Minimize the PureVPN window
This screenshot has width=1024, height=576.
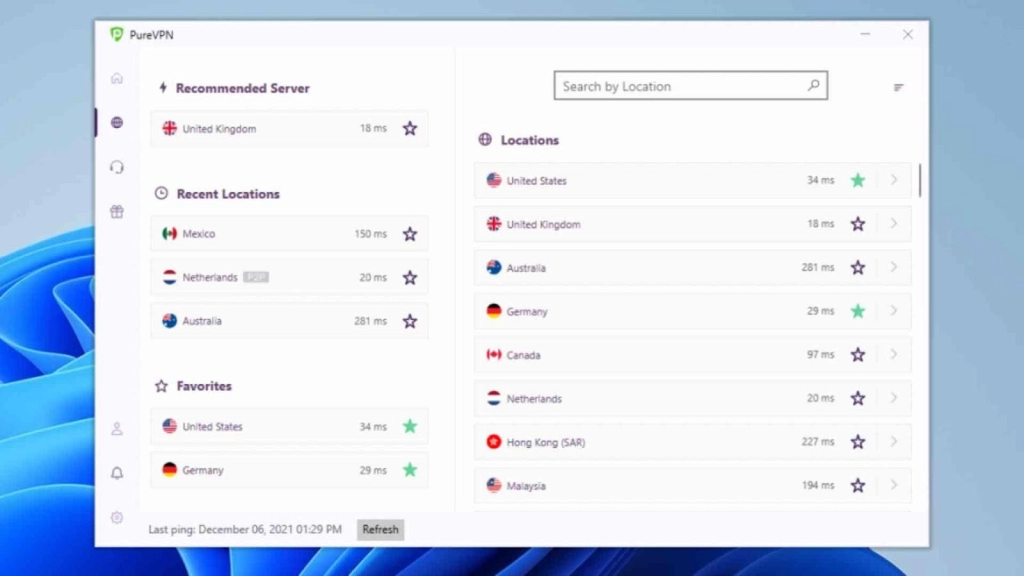[865, 34]
